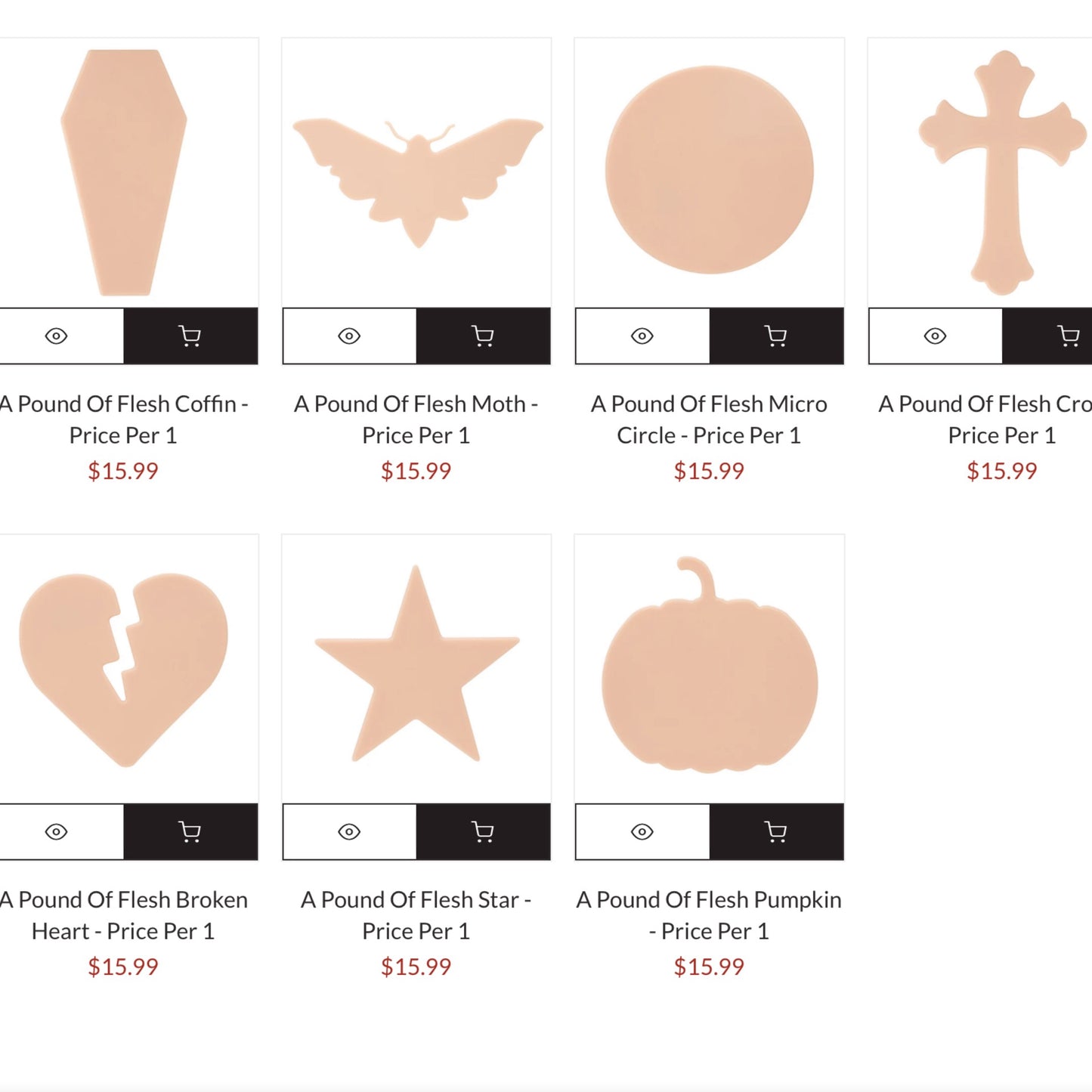Add the Moth to cart

tap(483, 336)
